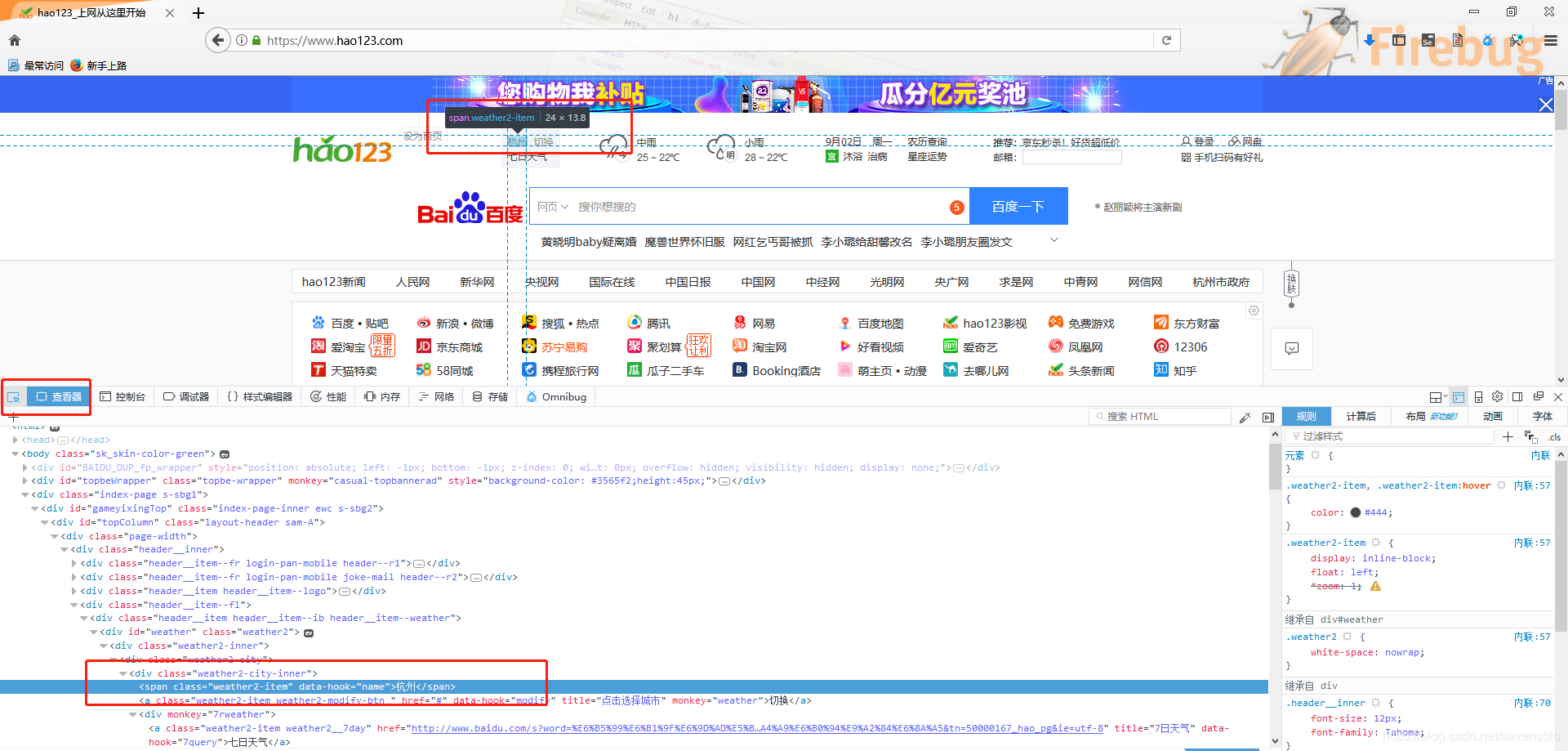
Task: Click the 登录 login link
Action: coord(1198,141)
